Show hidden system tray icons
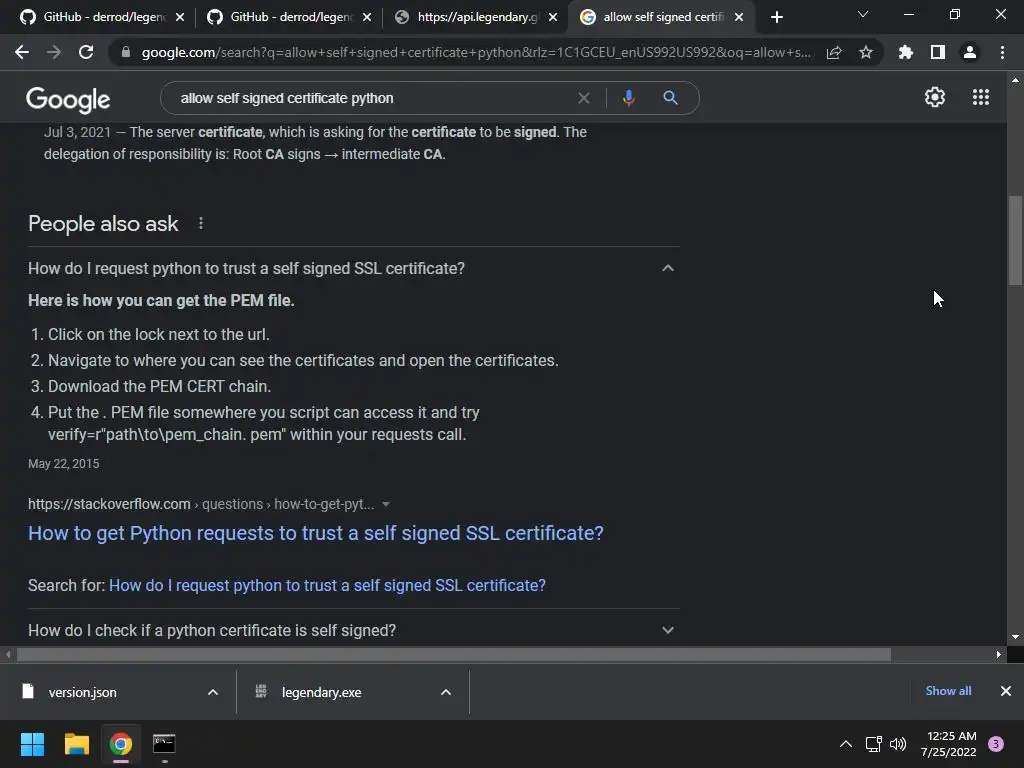 (846, 744)
